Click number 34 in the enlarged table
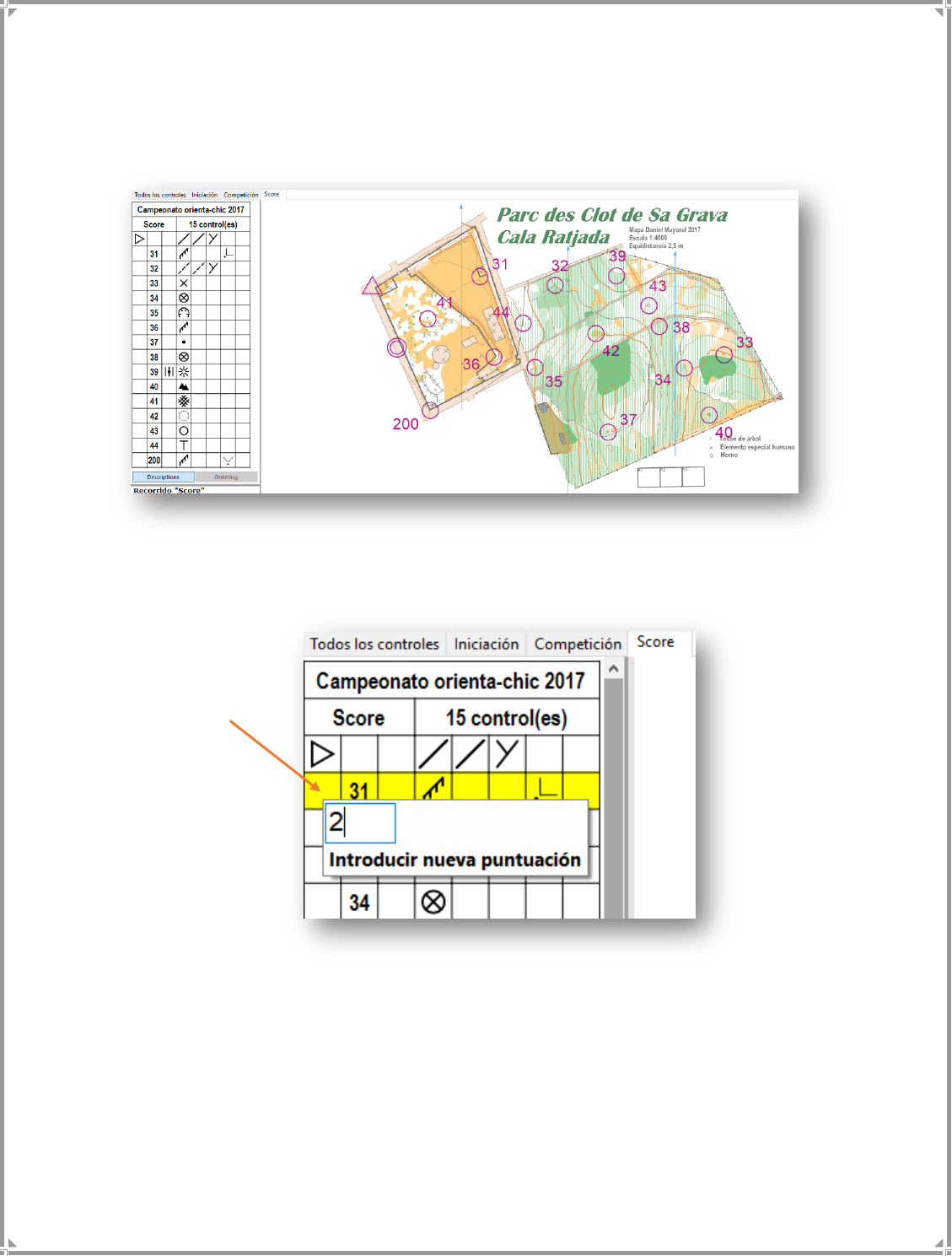The width and height of the screenshot is (952, 1256). coord(359,903)
